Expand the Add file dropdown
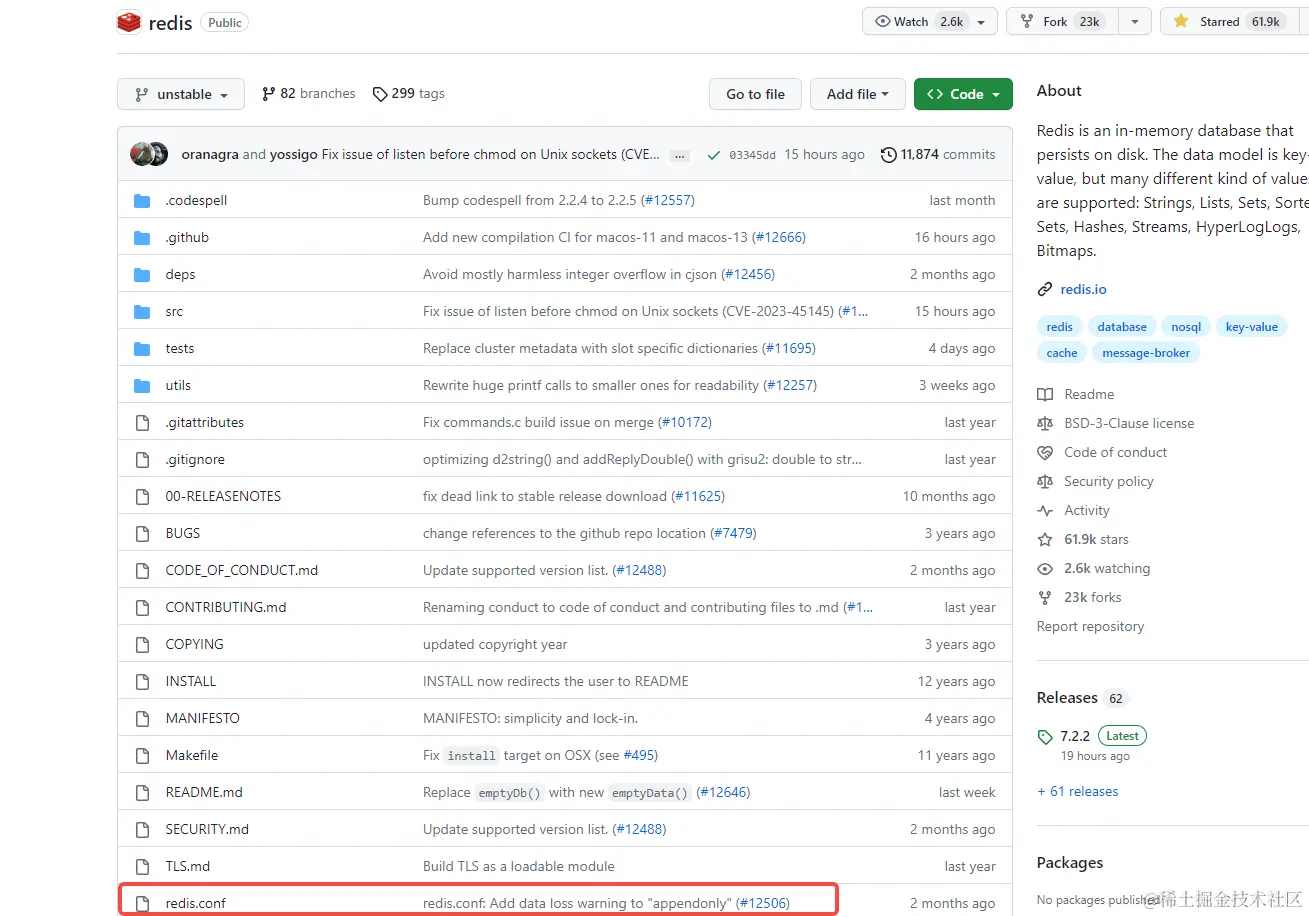 tap(857, 94)
